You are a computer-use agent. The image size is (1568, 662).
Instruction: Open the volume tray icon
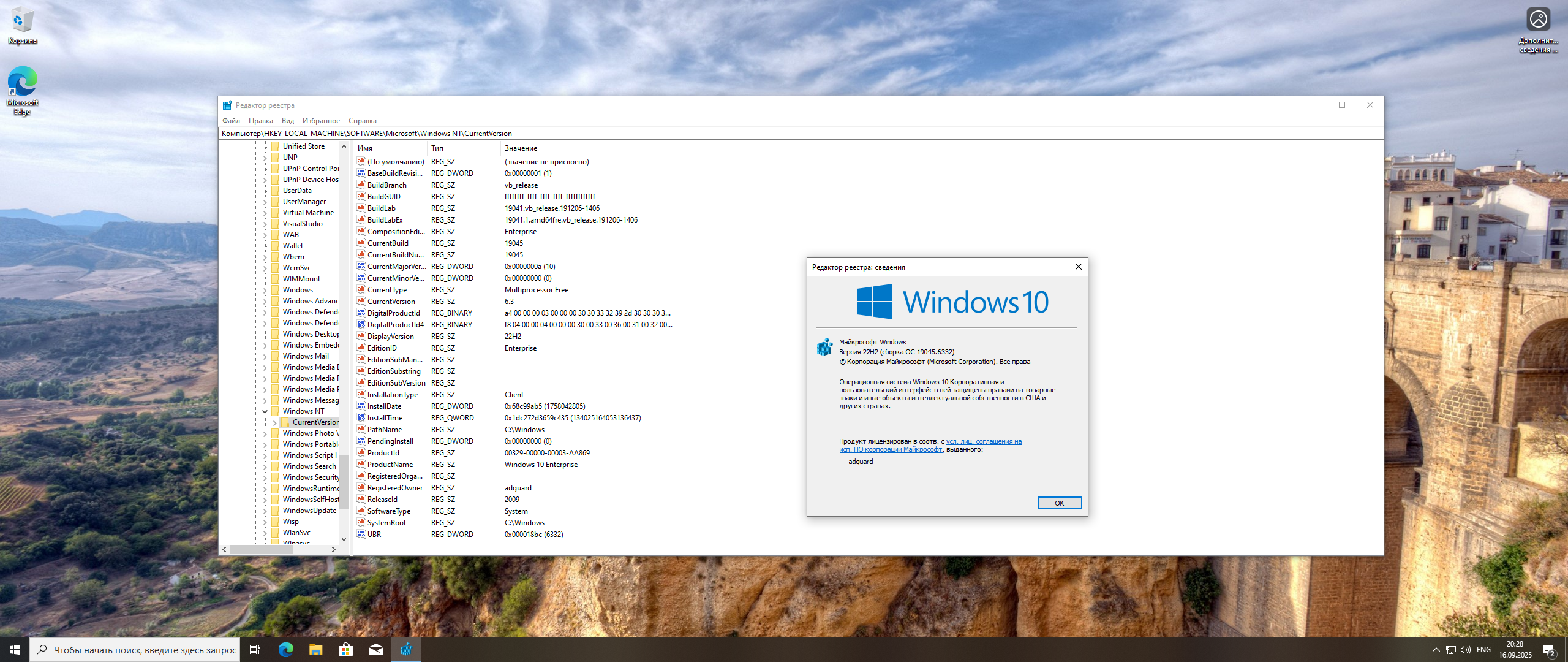tap(1465, 650)
